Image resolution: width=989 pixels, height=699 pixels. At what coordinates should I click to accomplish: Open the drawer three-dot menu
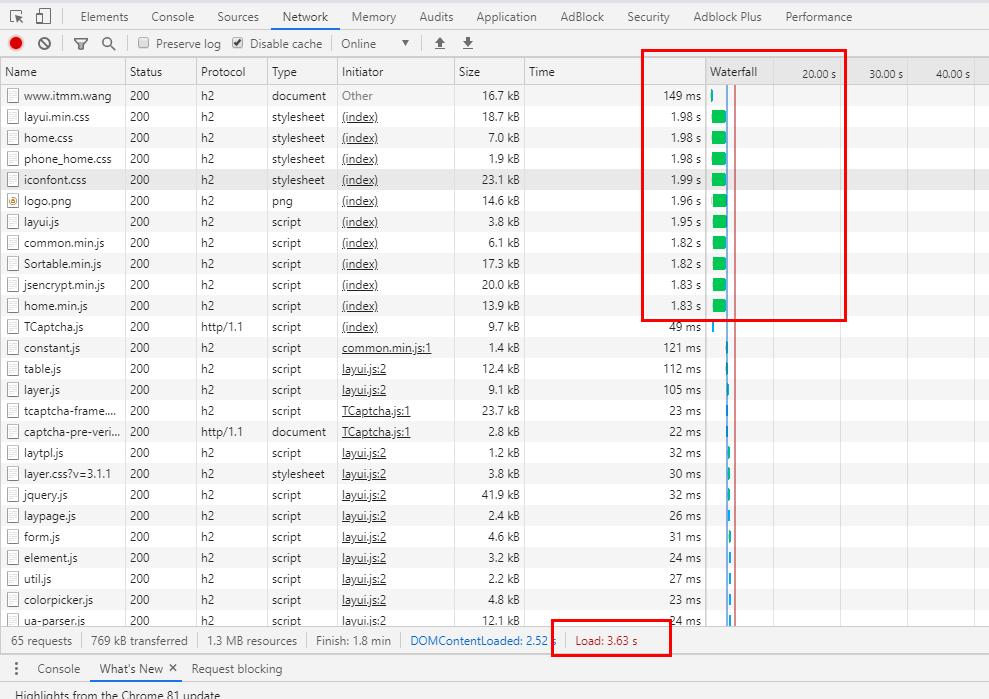16,669
